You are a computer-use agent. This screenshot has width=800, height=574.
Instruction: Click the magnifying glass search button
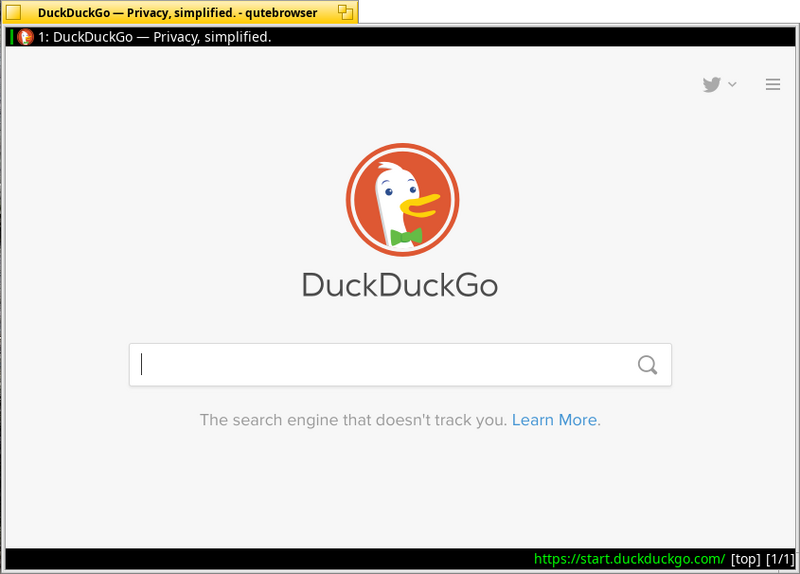click(647, 365)
